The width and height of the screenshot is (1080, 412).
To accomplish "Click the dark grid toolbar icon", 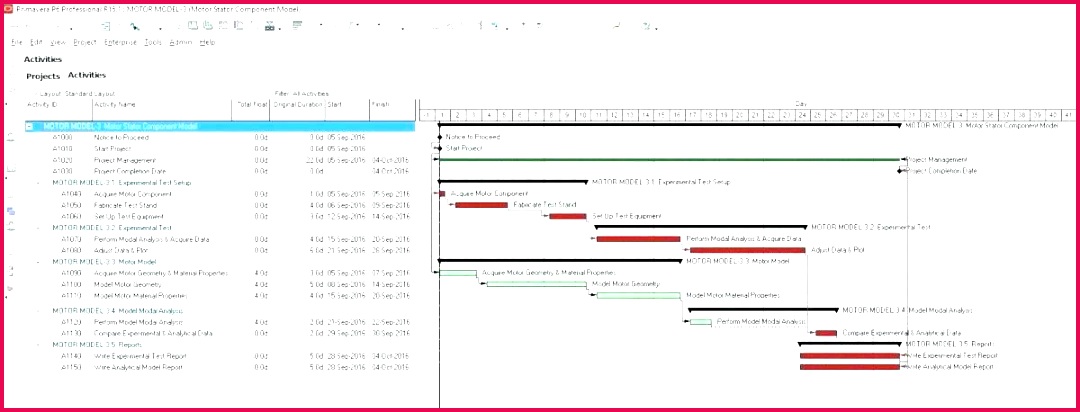I will 269,26.
